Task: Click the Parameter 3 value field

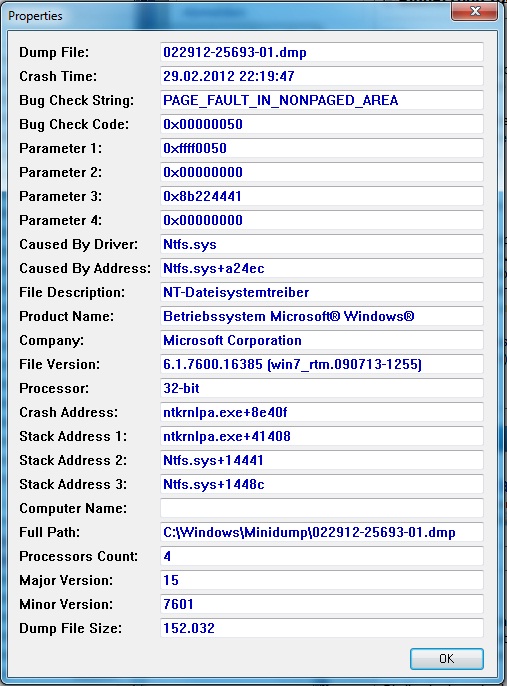Action: [x=322, y=196]
